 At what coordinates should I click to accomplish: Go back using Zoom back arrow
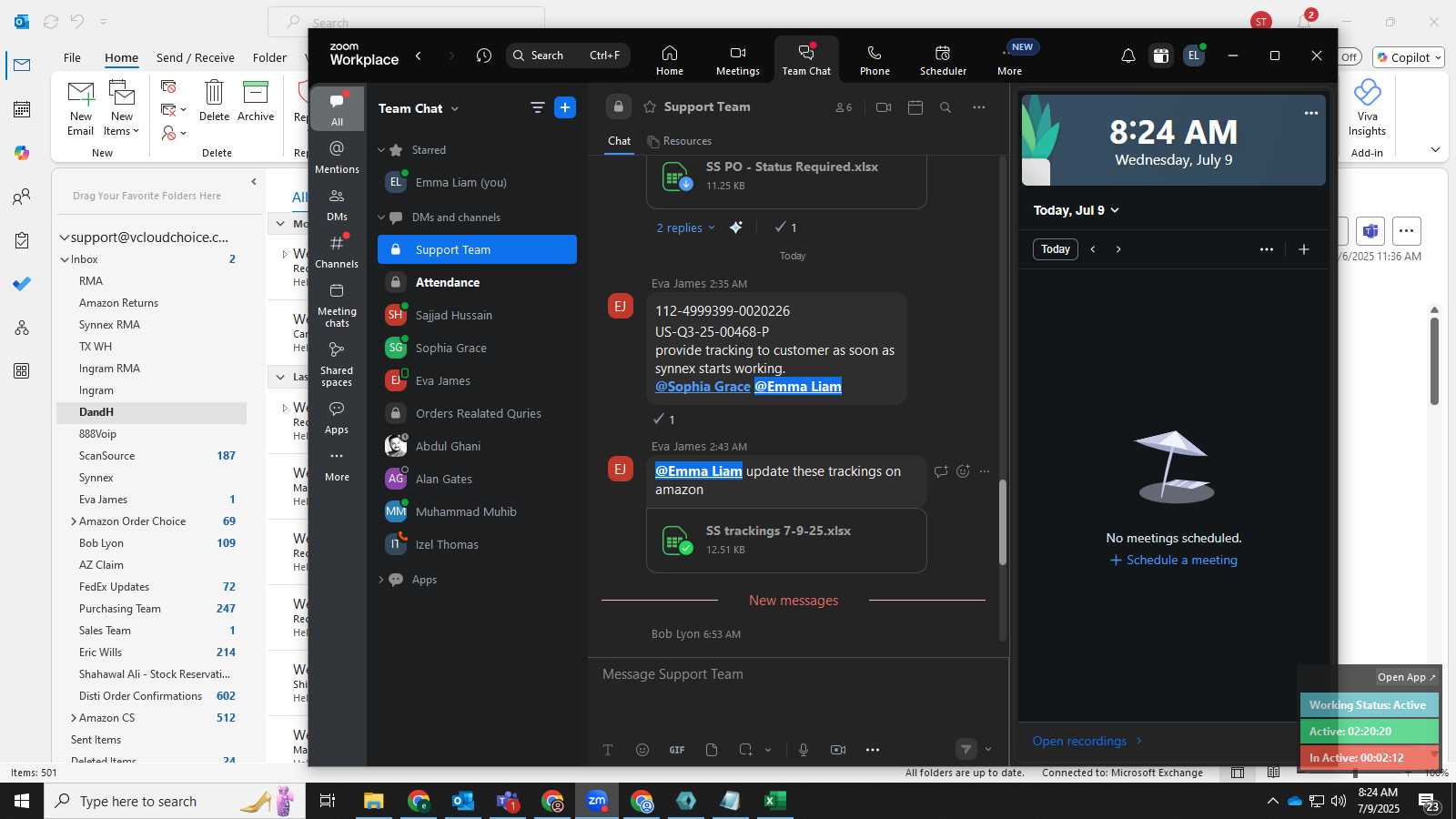[419, 56]
